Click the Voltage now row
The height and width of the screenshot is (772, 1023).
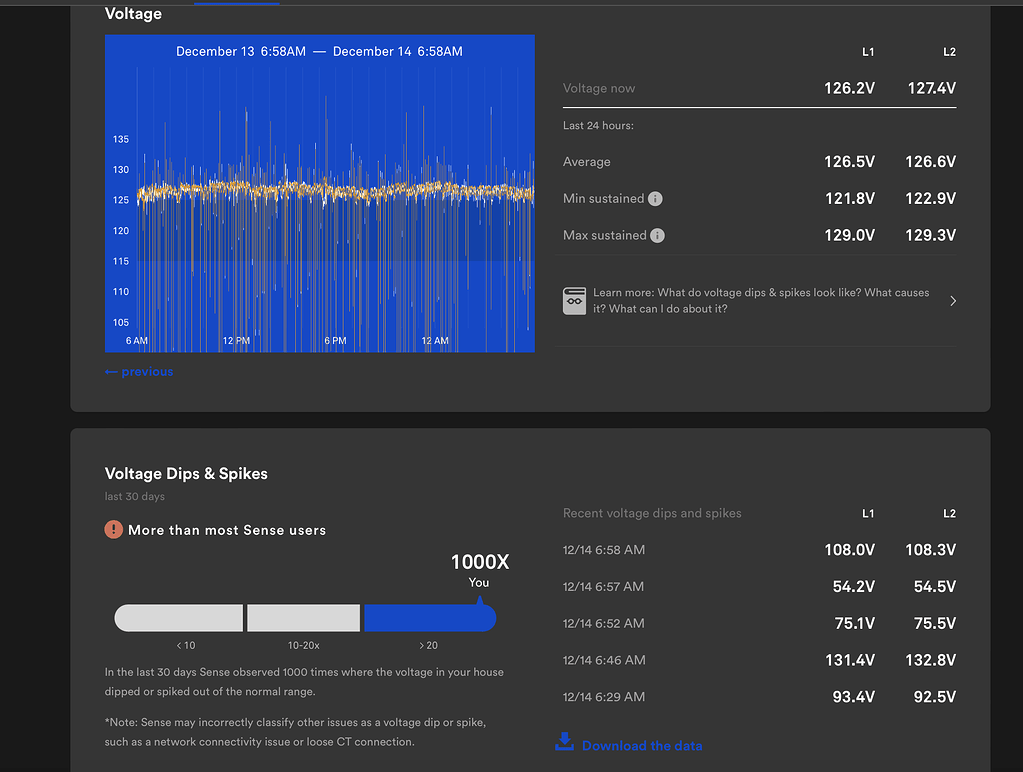599,88
